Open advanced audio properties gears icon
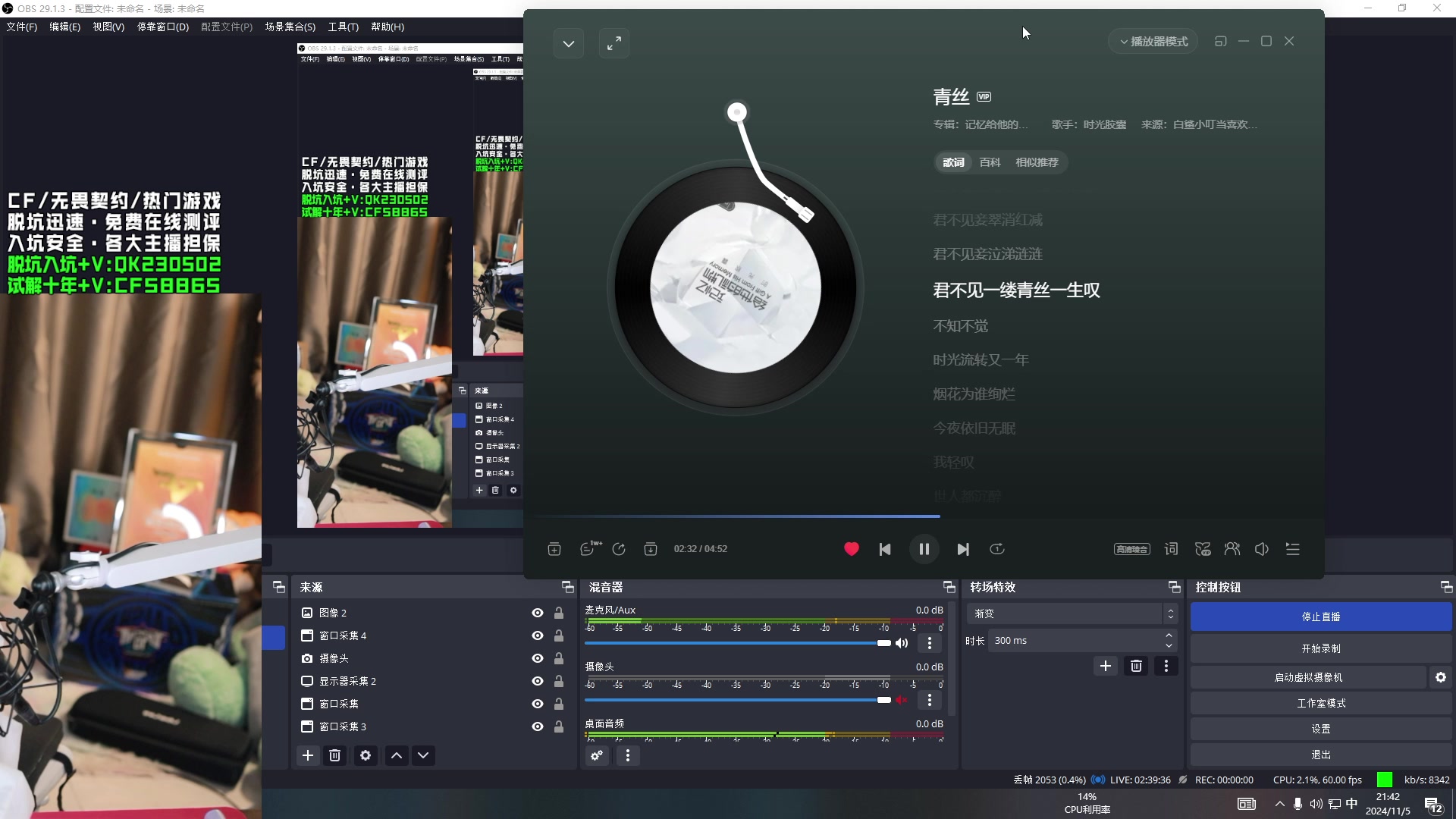The width and height of the screenshot is (1456, 819). coord(598,755)
